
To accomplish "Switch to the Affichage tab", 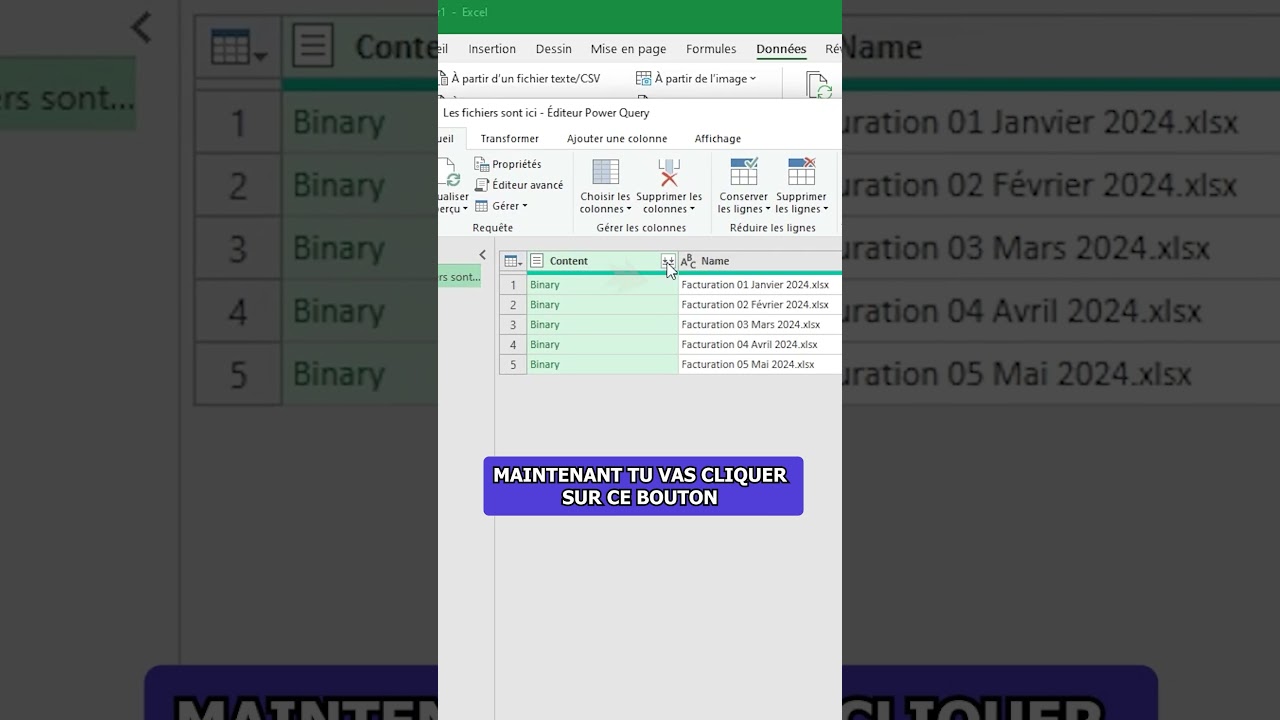I will (x=718, y=139).
